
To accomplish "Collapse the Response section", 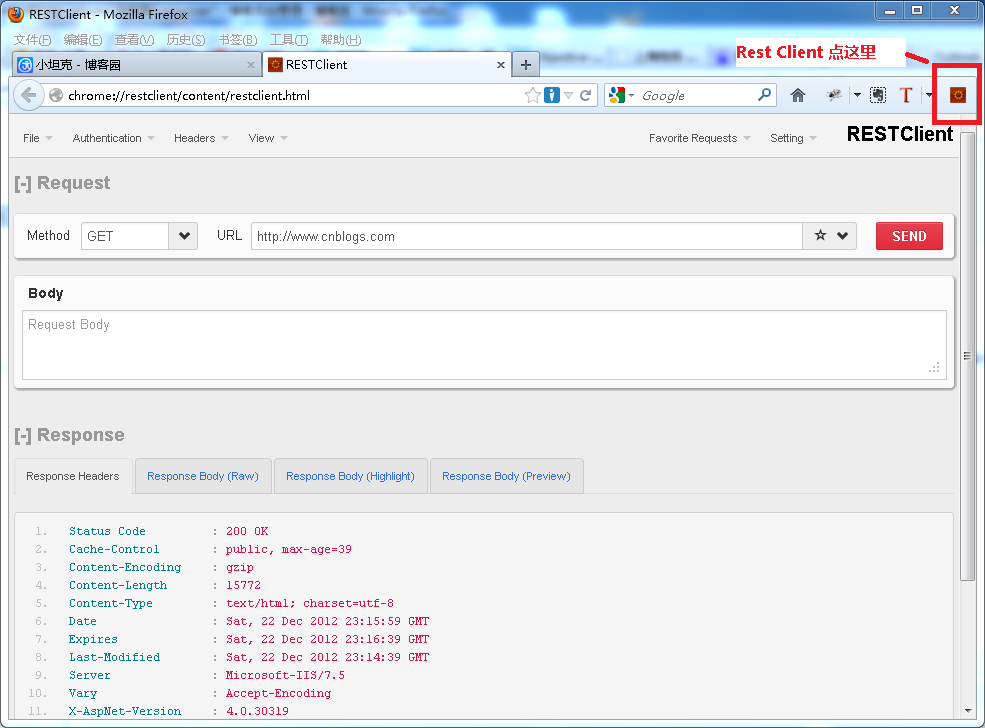I will 22,435.
